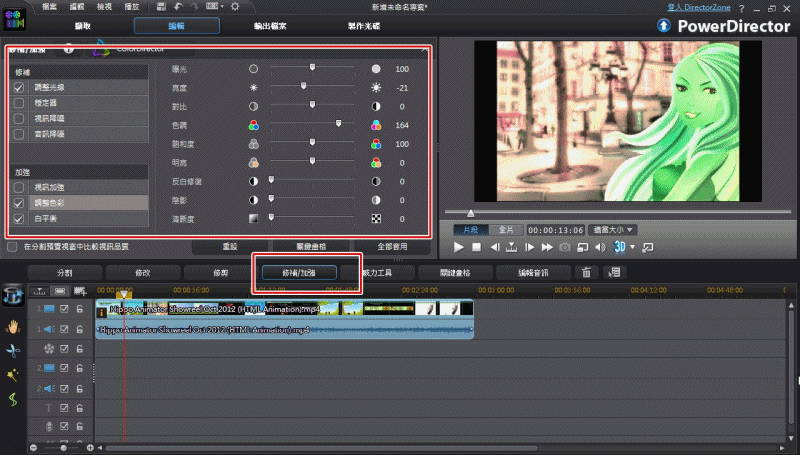Open preferences with the gear icon

coord(235,7)
